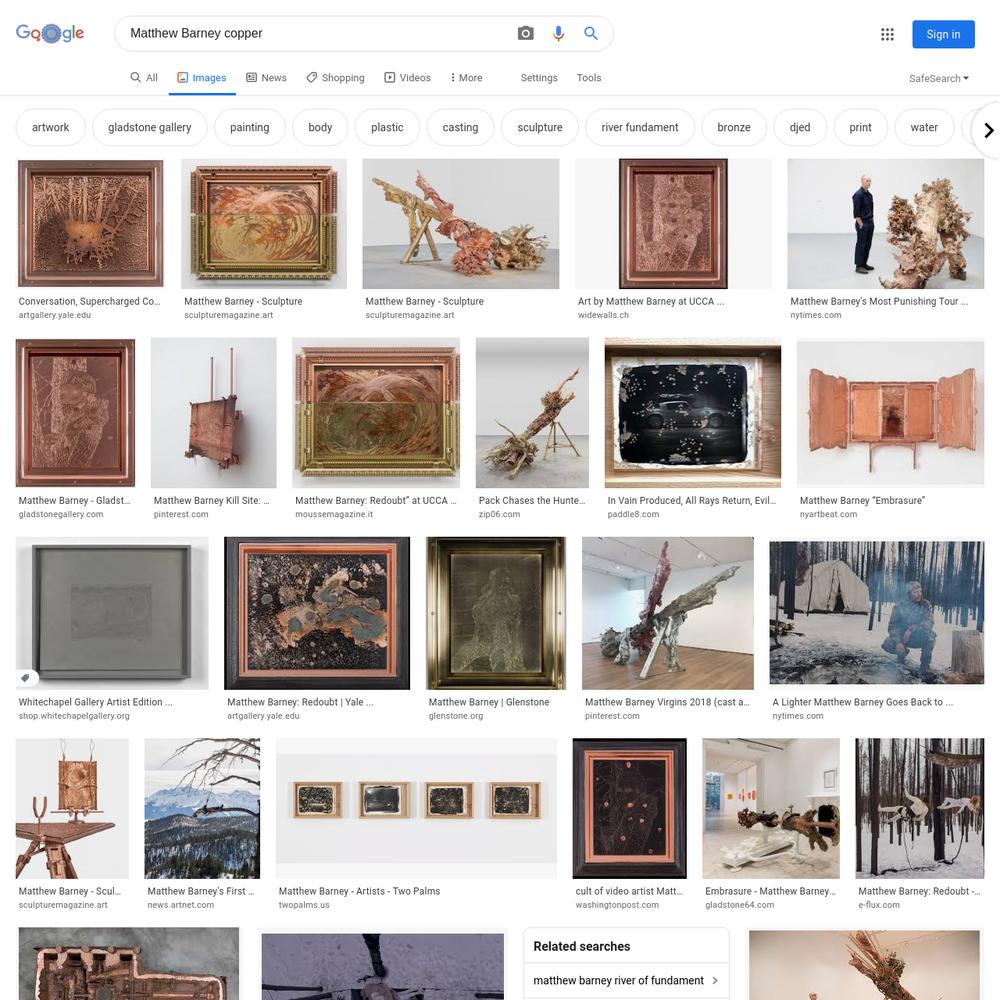Image resolution: width=1000 pixels, height=1000 pixels.
Task: Open search by image camera icon
Action: click(525, 33)
